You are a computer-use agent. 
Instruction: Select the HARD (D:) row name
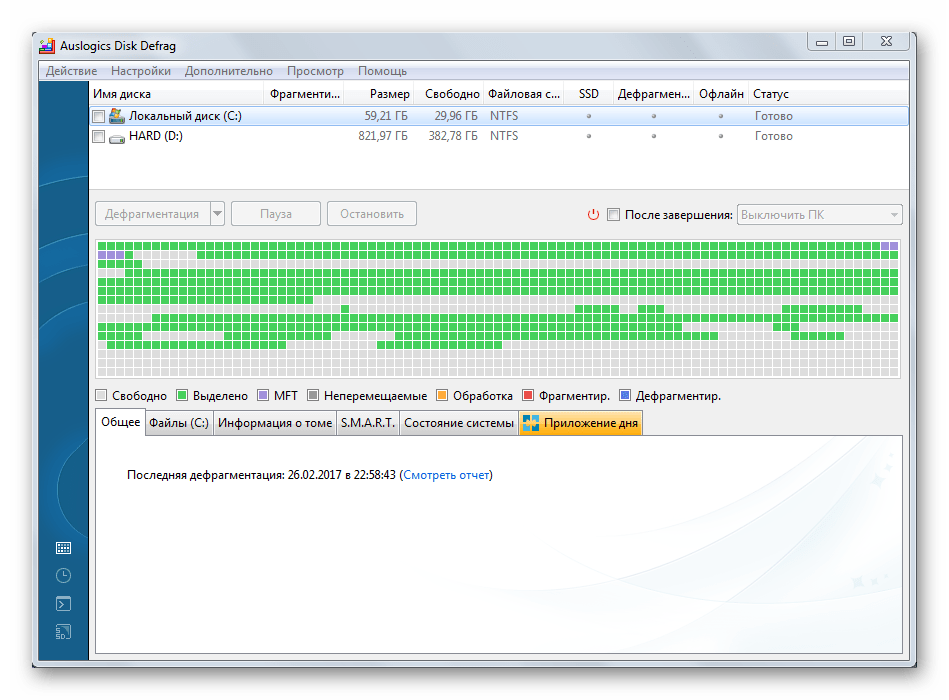tap(156, 136)
